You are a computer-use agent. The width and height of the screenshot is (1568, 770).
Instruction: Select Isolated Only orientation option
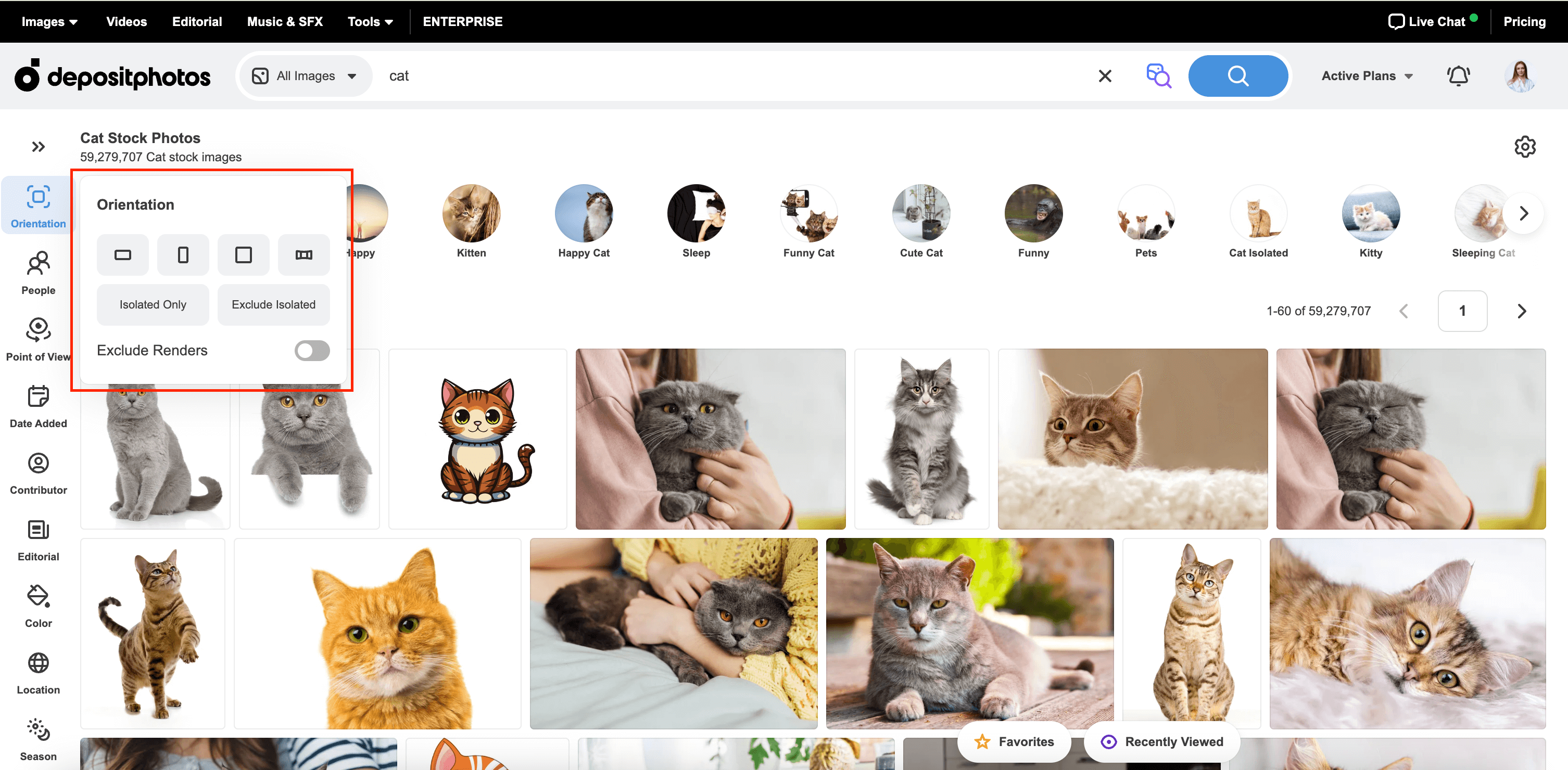click(x=152, y=303)
